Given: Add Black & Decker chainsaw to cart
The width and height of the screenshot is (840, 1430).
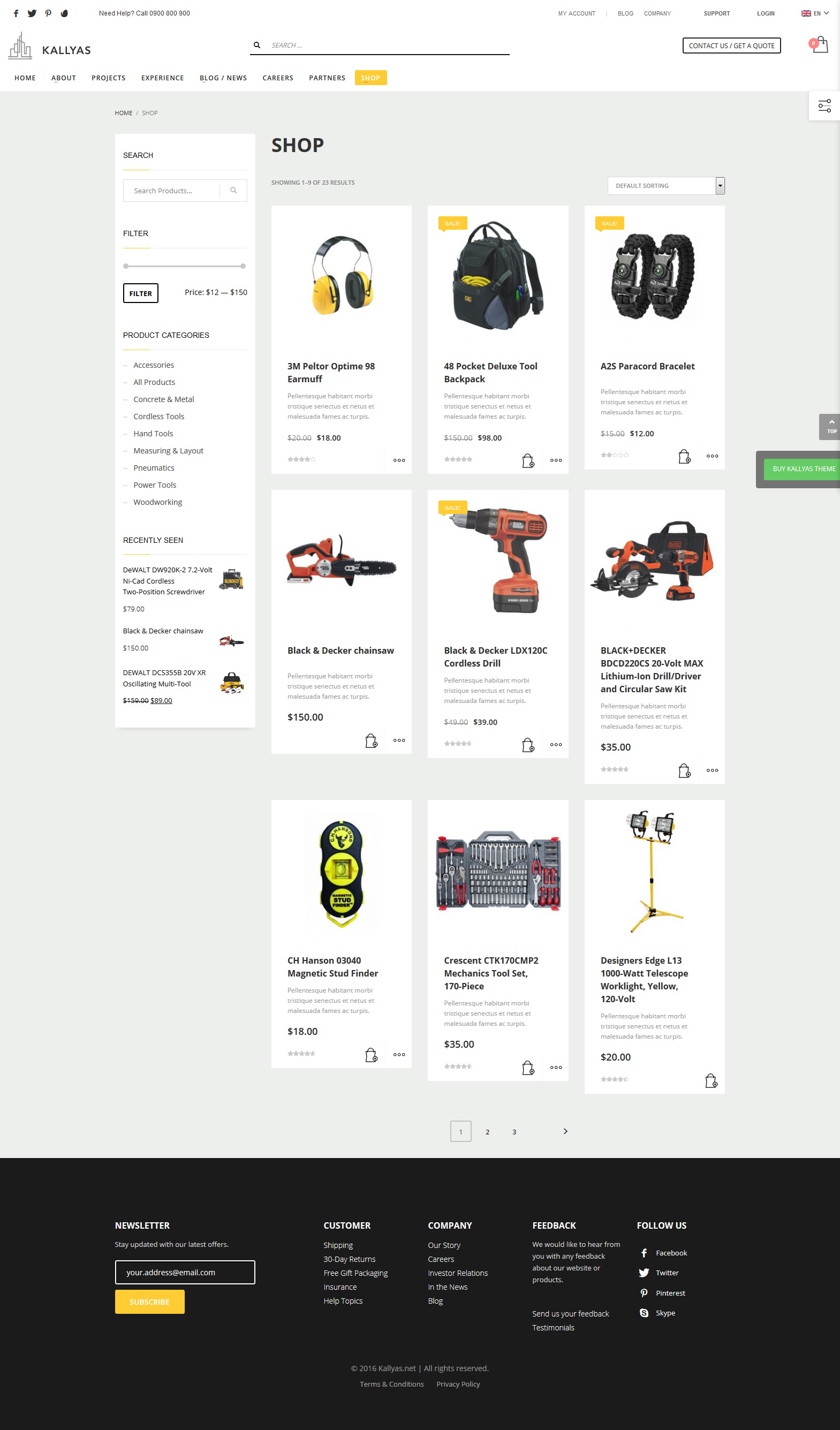Looking at the screenshot, I should pos(371,740).
